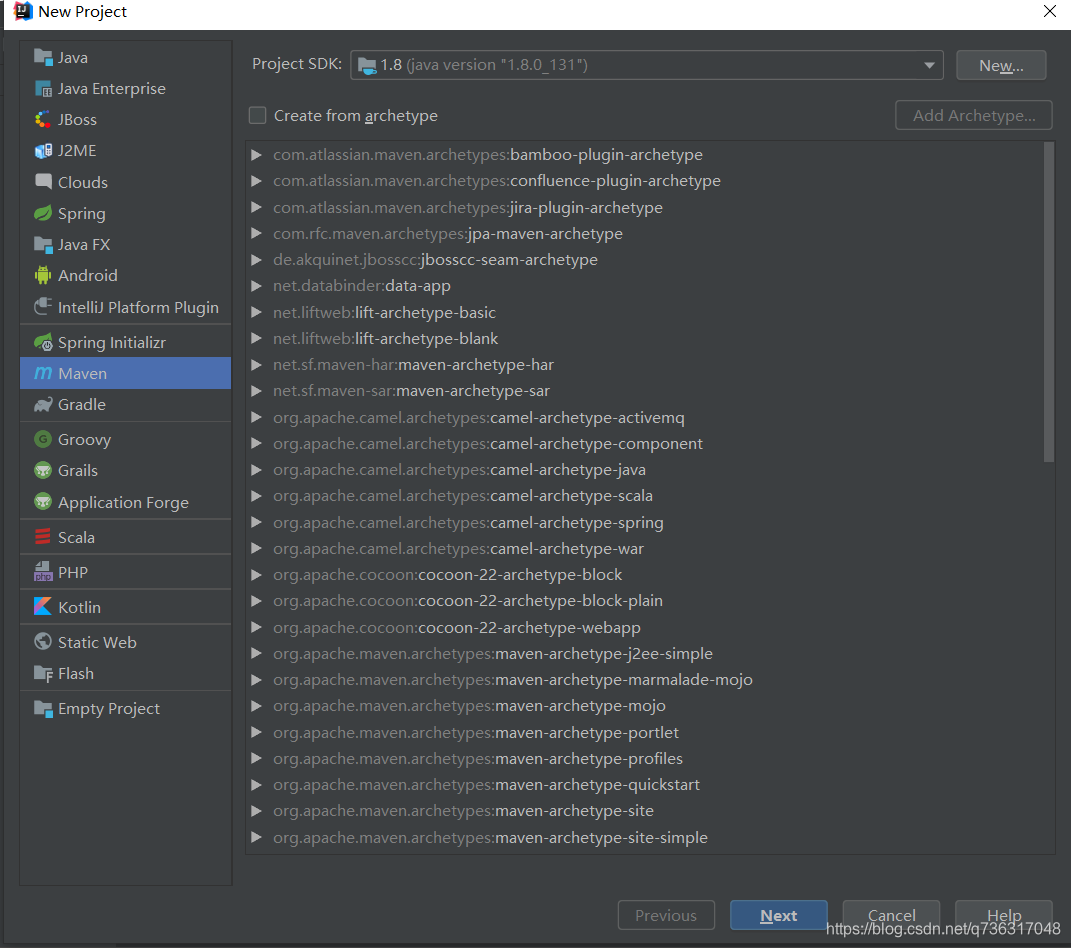Click the Cancel button
Screen dimensions: 1071x948
tap(891, 915)
